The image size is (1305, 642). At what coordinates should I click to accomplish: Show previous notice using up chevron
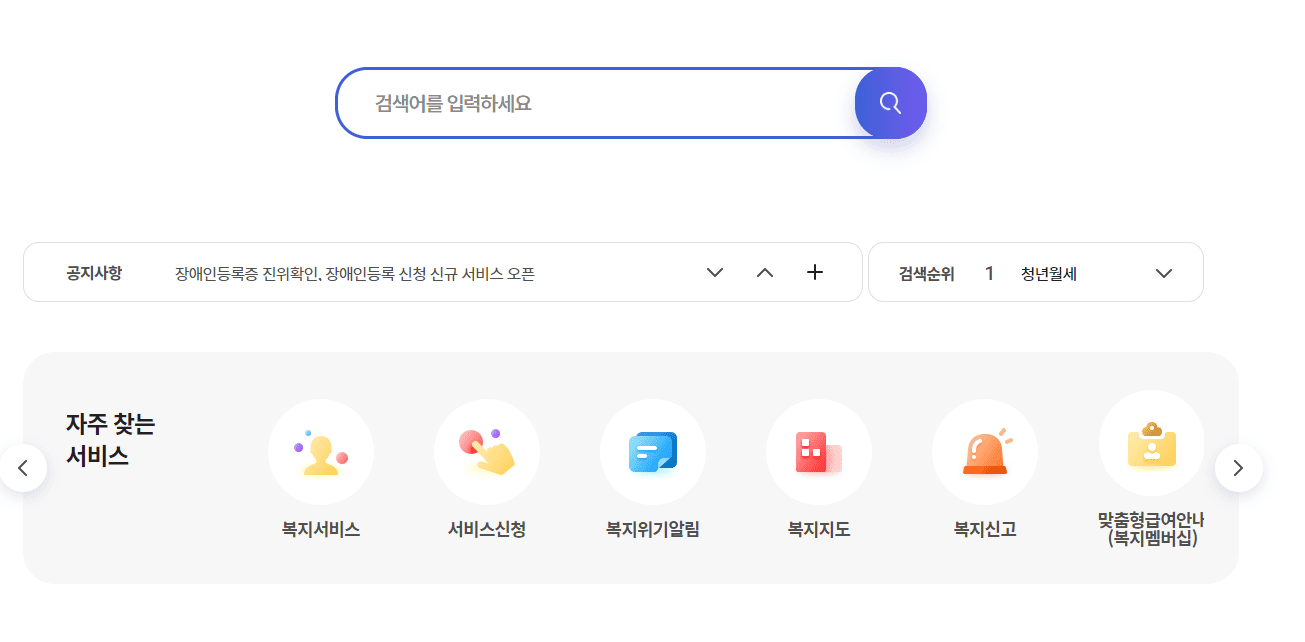(765, 271)
